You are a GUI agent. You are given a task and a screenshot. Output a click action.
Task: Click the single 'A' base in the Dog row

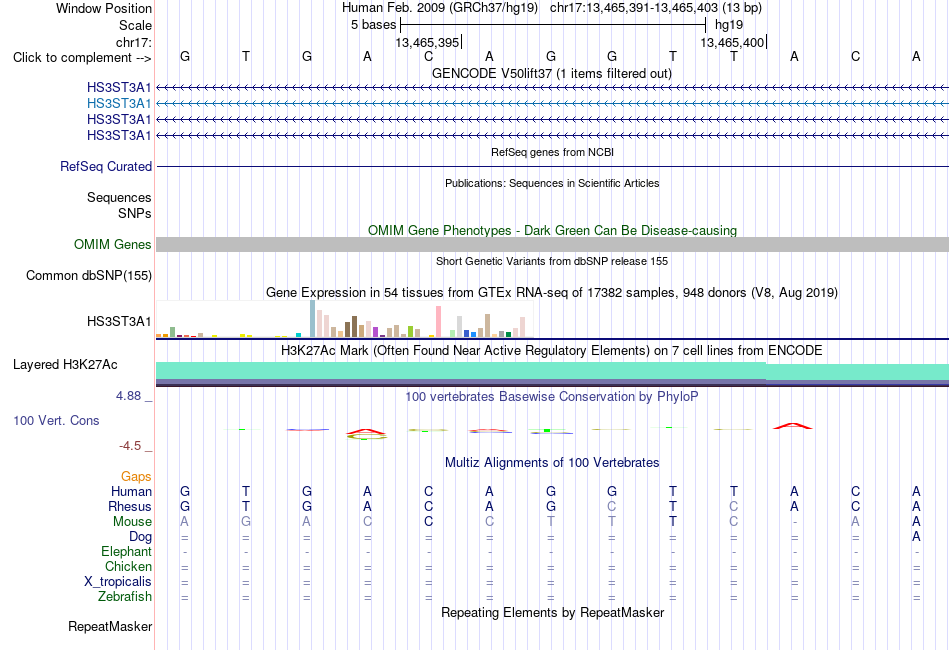916,537
